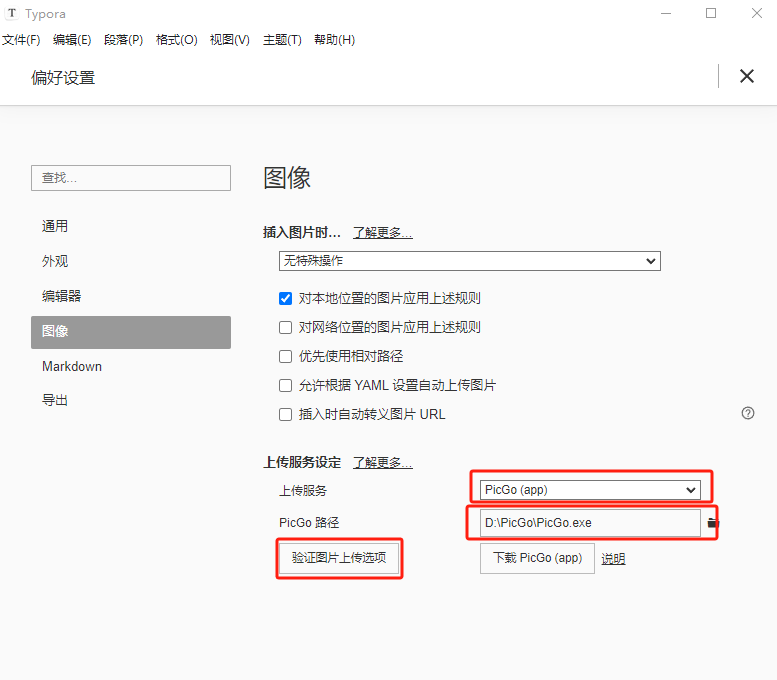Enable 对网络位置的图片应用上述规则 checkbox
Screen dimensions: 777x680
tap(285, 327)
